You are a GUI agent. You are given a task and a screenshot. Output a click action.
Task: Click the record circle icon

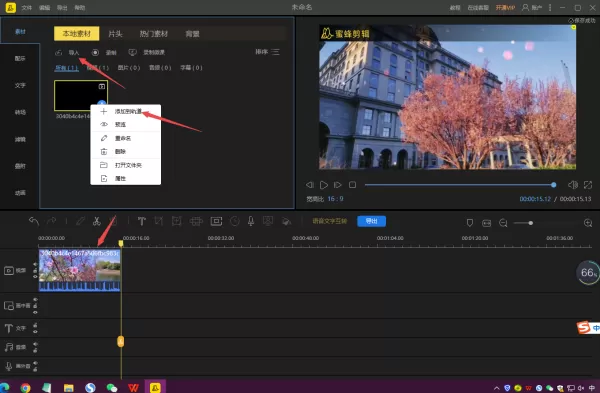point(95,52)
